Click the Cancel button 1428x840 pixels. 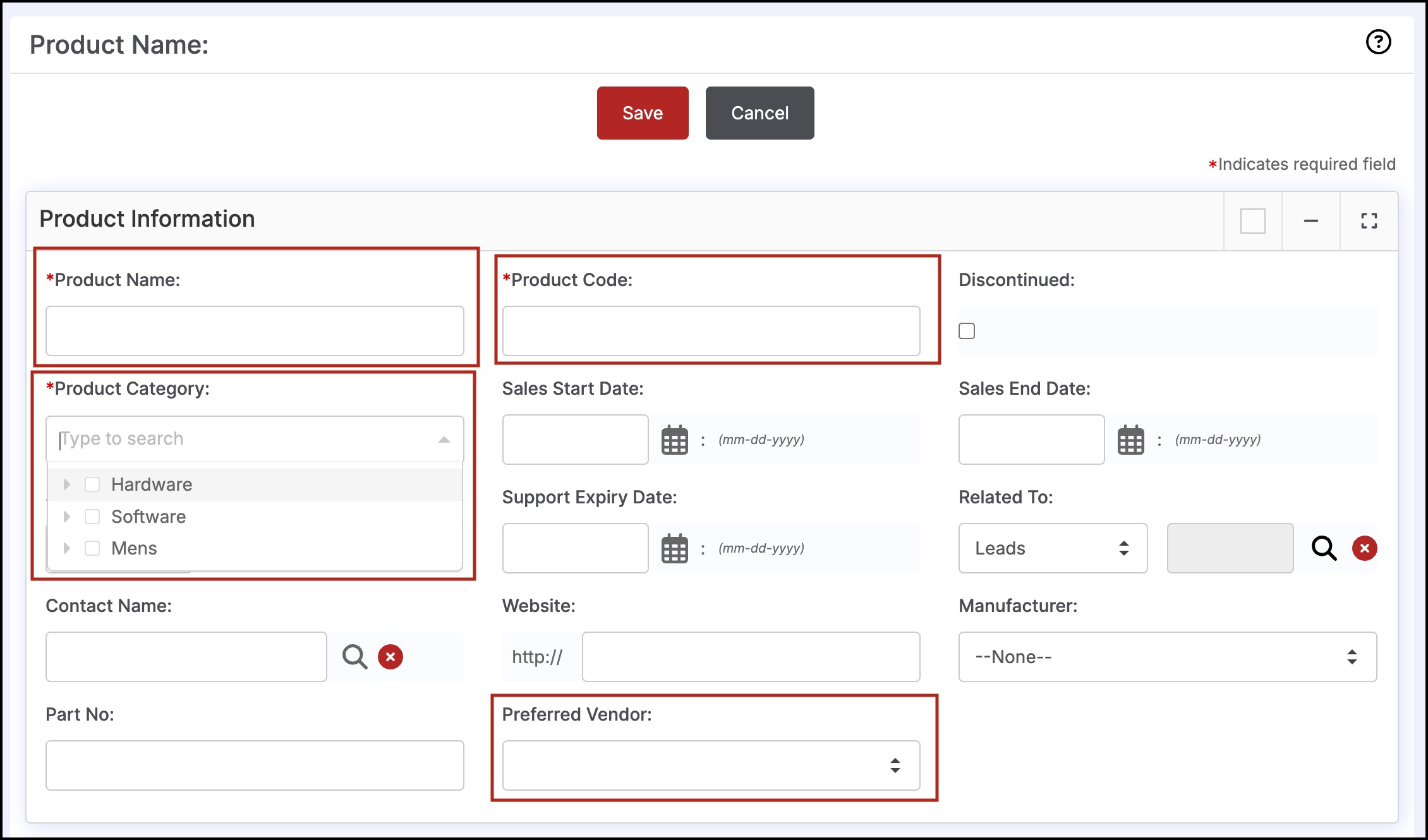(x=759, y=113)
